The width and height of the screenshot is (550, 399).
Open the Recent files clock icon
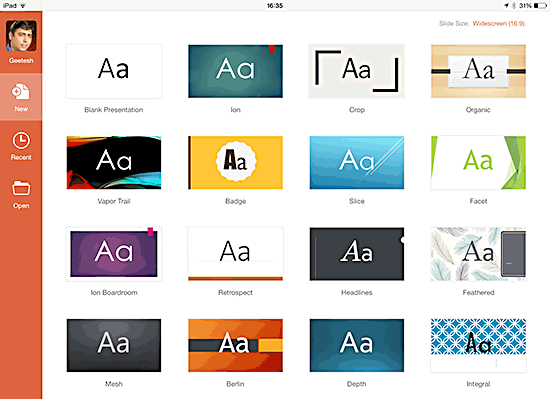(x=21, y=140)
